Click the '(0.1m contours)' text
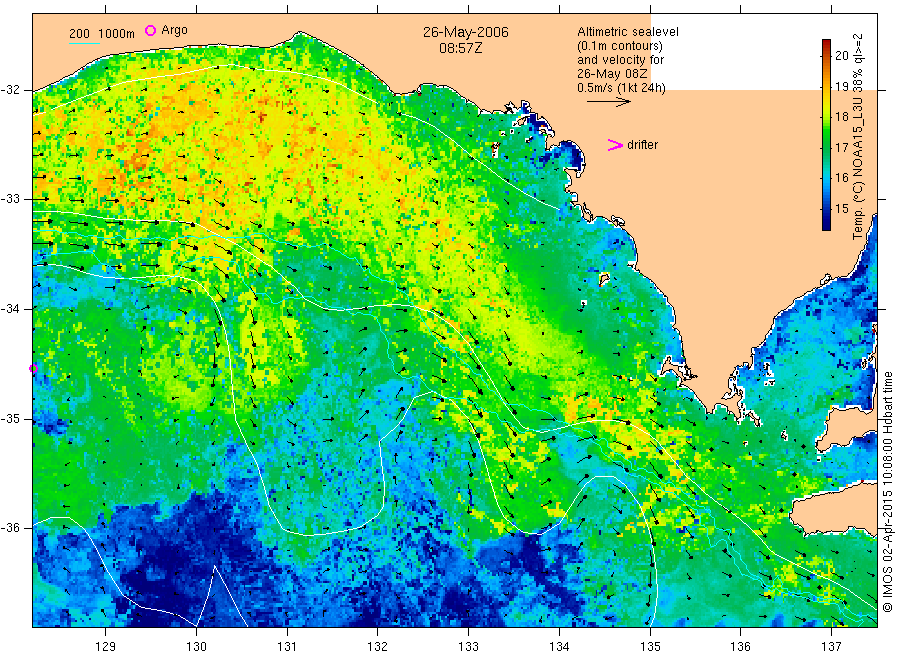 (620, 46)
